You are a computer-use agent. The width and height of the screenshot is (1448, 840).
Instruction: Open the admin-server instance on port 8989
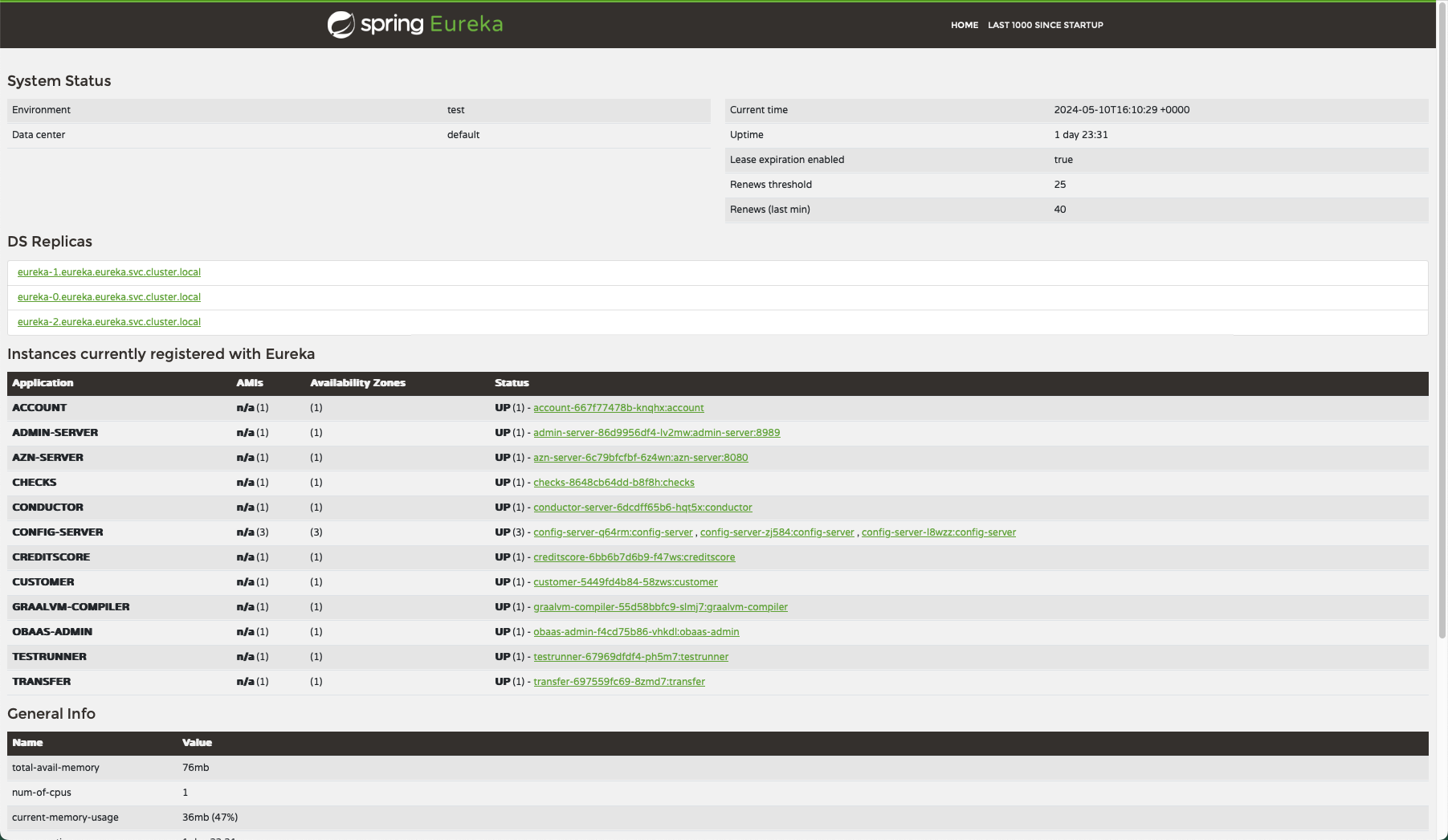[656, 432]
